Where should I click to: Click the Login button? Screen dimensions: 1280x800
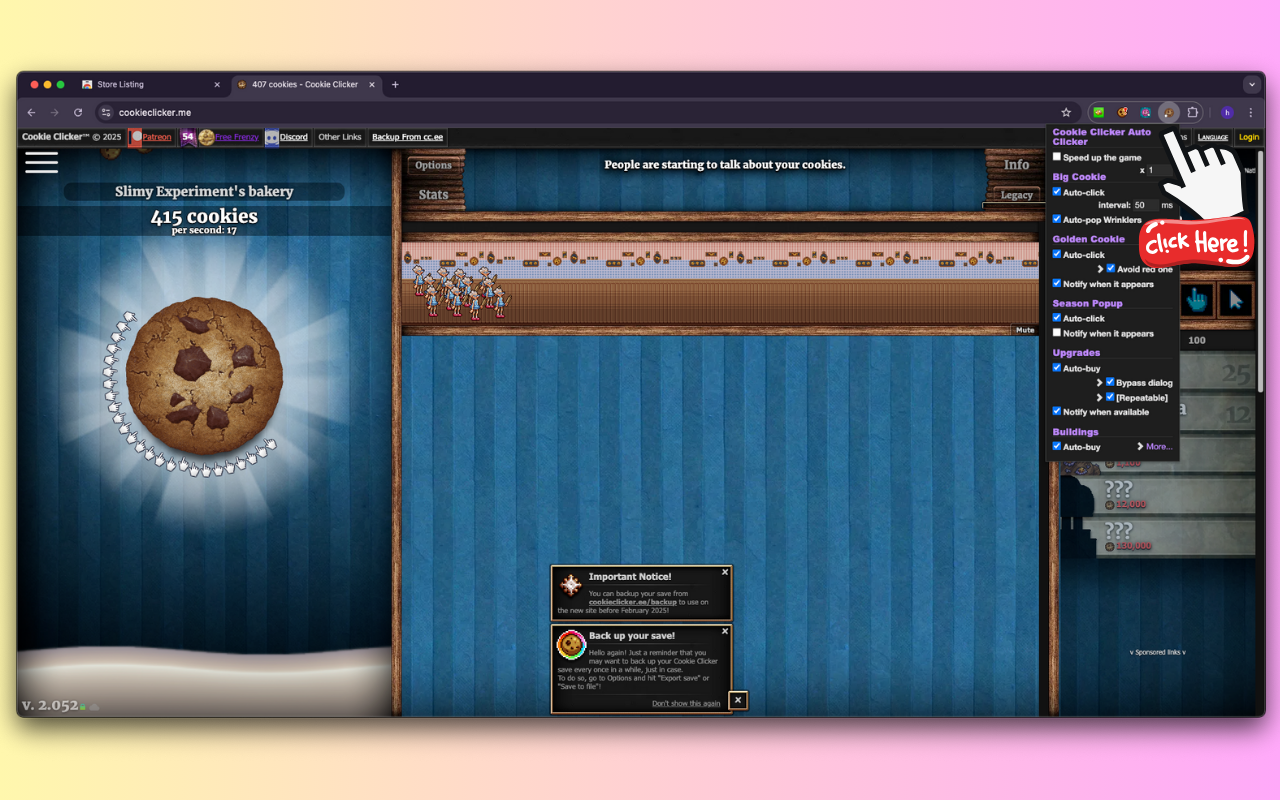coord(1249,137)
